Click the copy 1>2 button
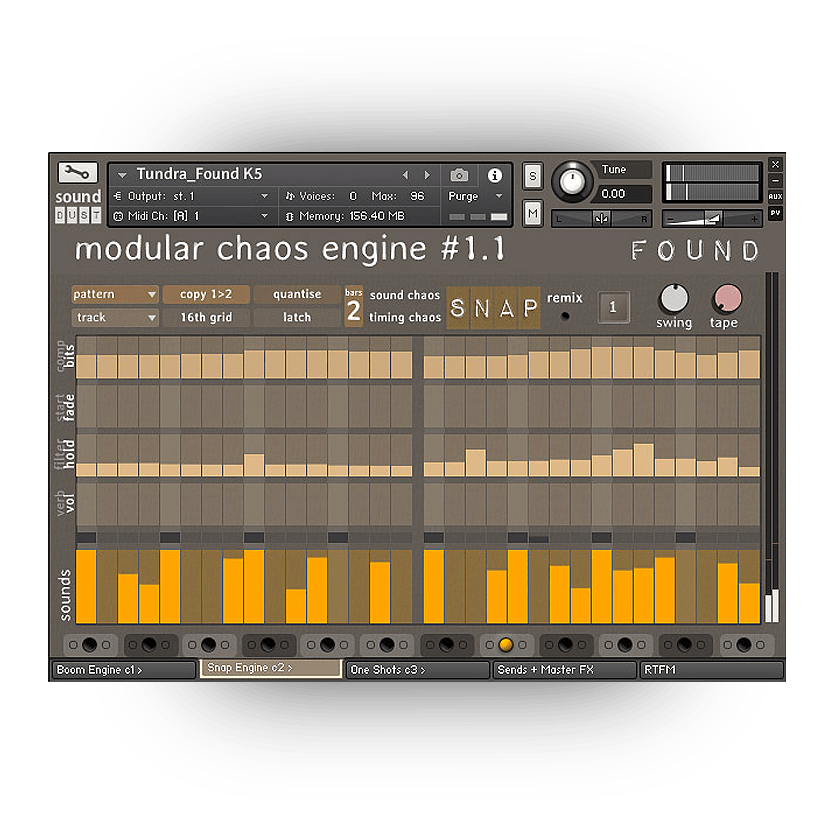836x836 pixels. 206,294
